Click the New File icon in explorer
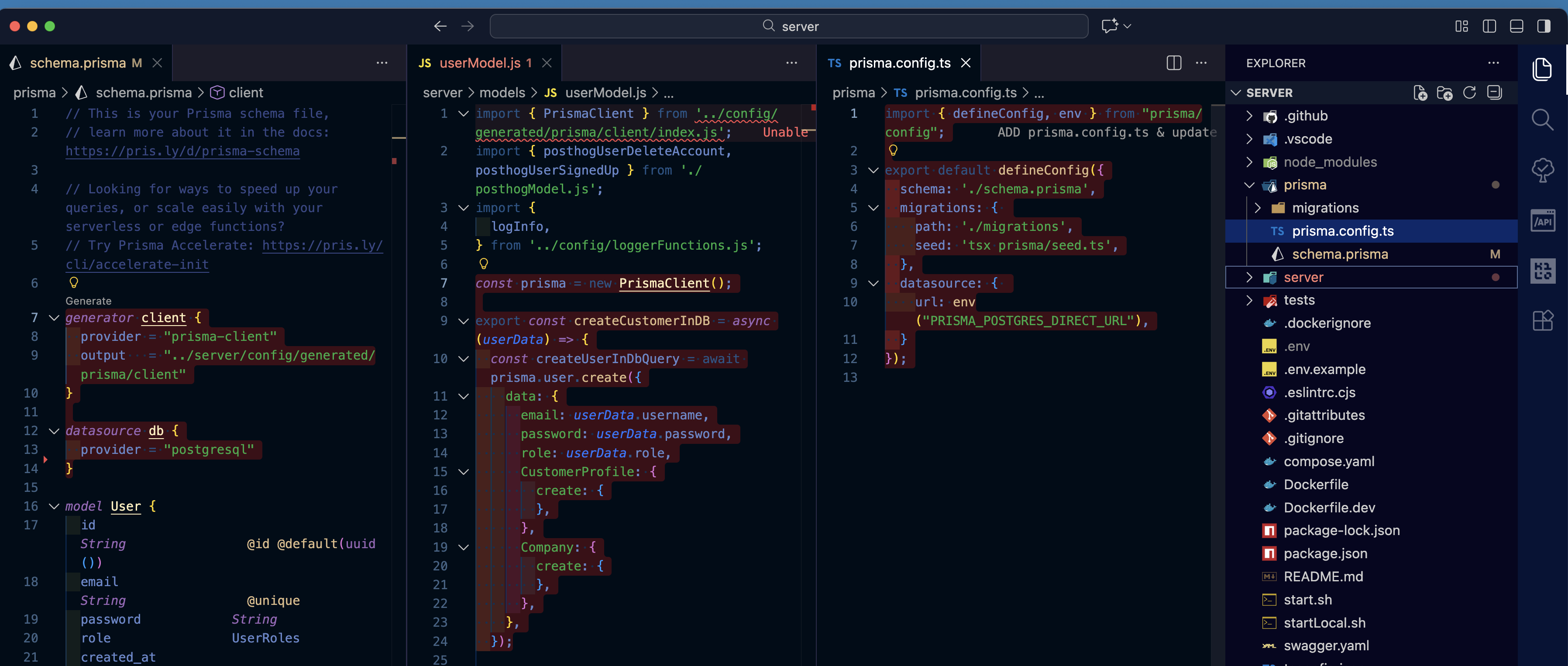 [x=1420, y=93]
